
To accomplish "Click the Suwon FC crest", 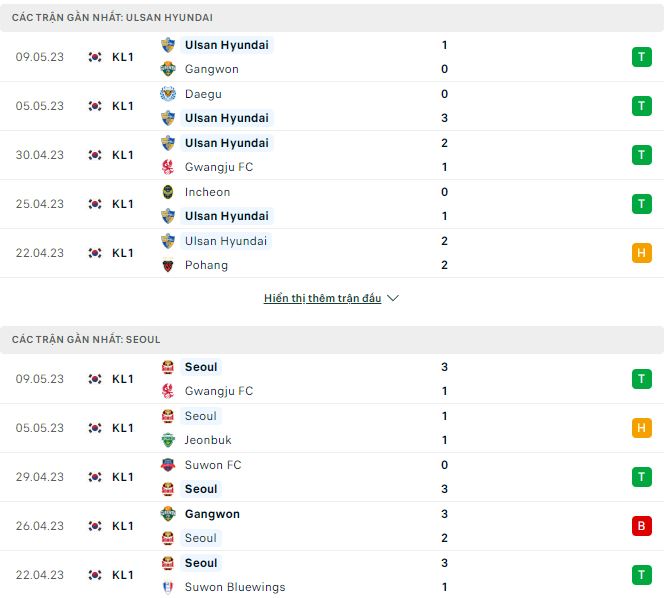I will 168,465.
